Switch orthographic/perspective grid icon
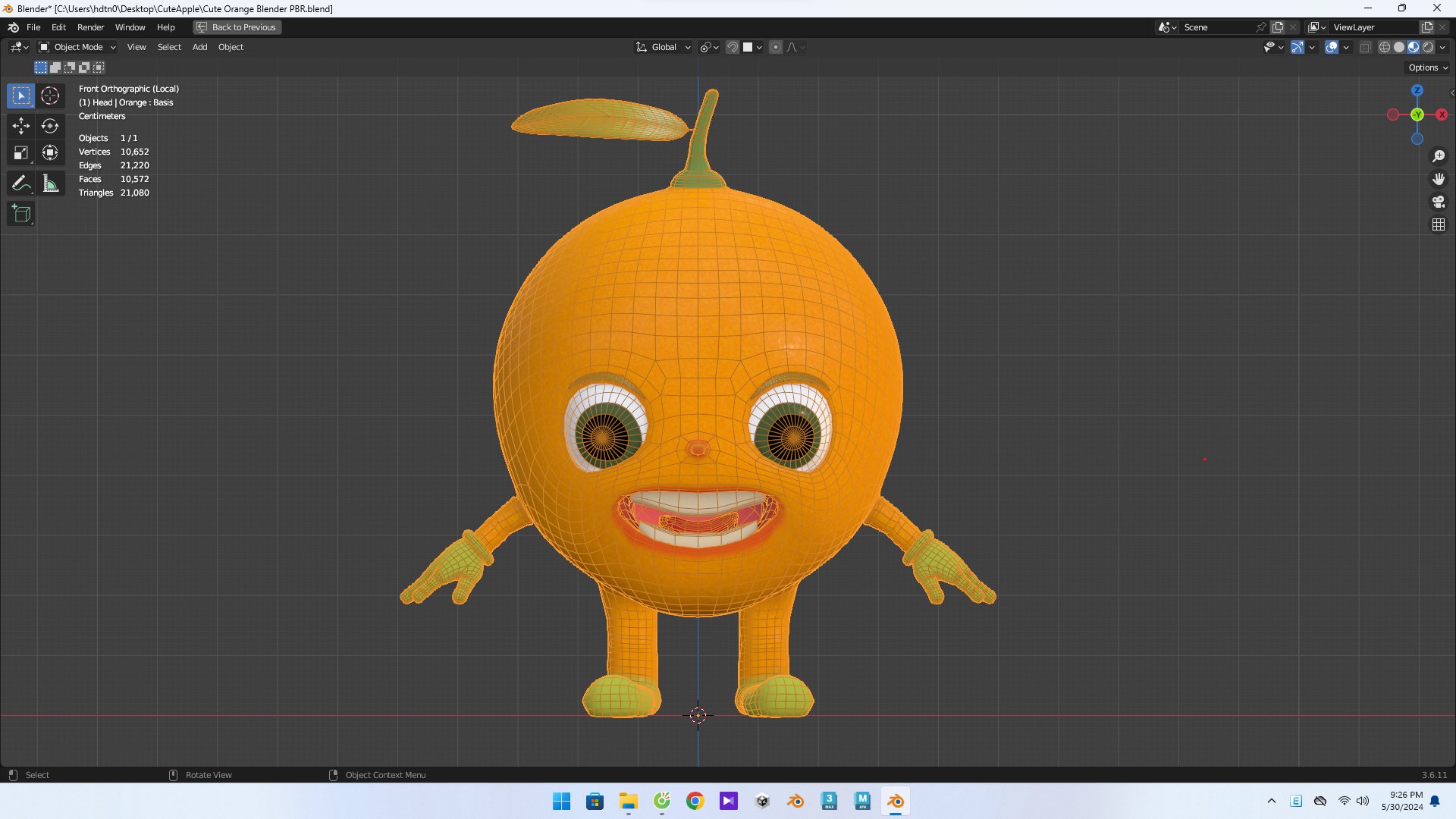1456x819 pixels. point(1439,224)
